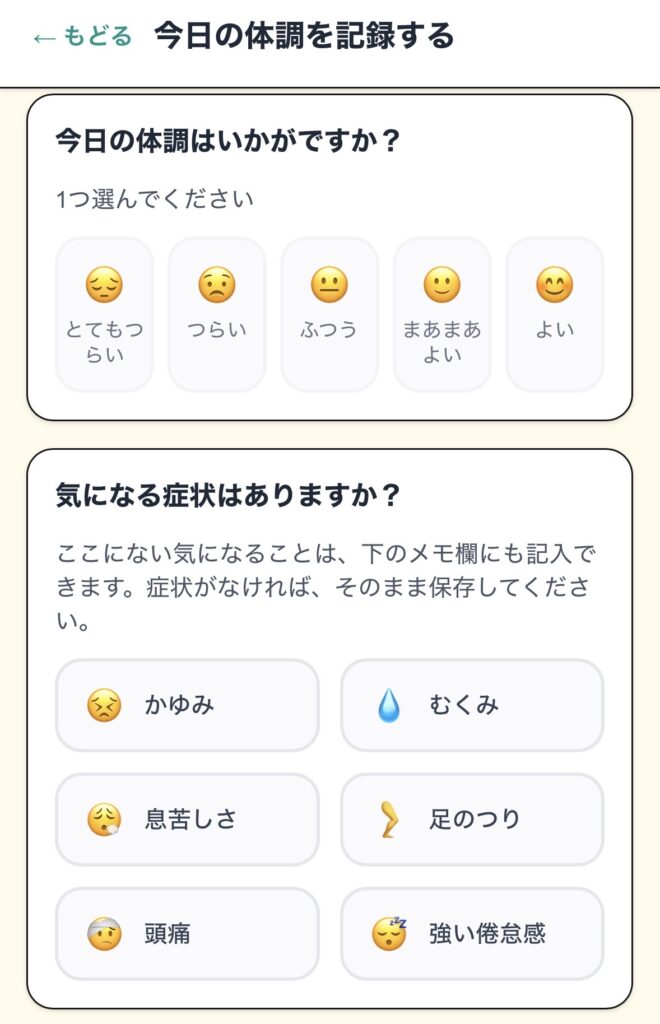Image resolution: width=660 pixels, height=1024 pixels.
Task: Select the まあまあよい slight smile option
Action: pos(442,314)
